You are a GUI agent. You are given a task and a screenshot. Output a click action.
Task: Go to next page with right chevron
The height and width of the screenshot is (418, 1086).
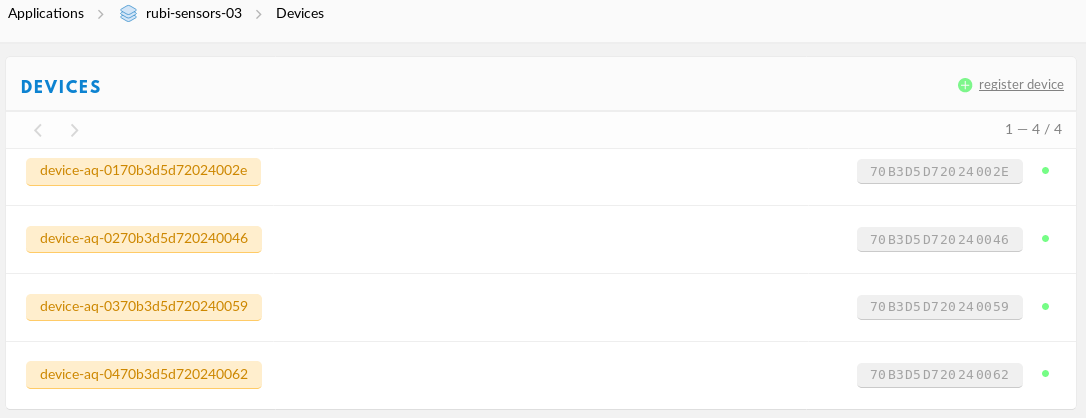click(x=75, y=130)
